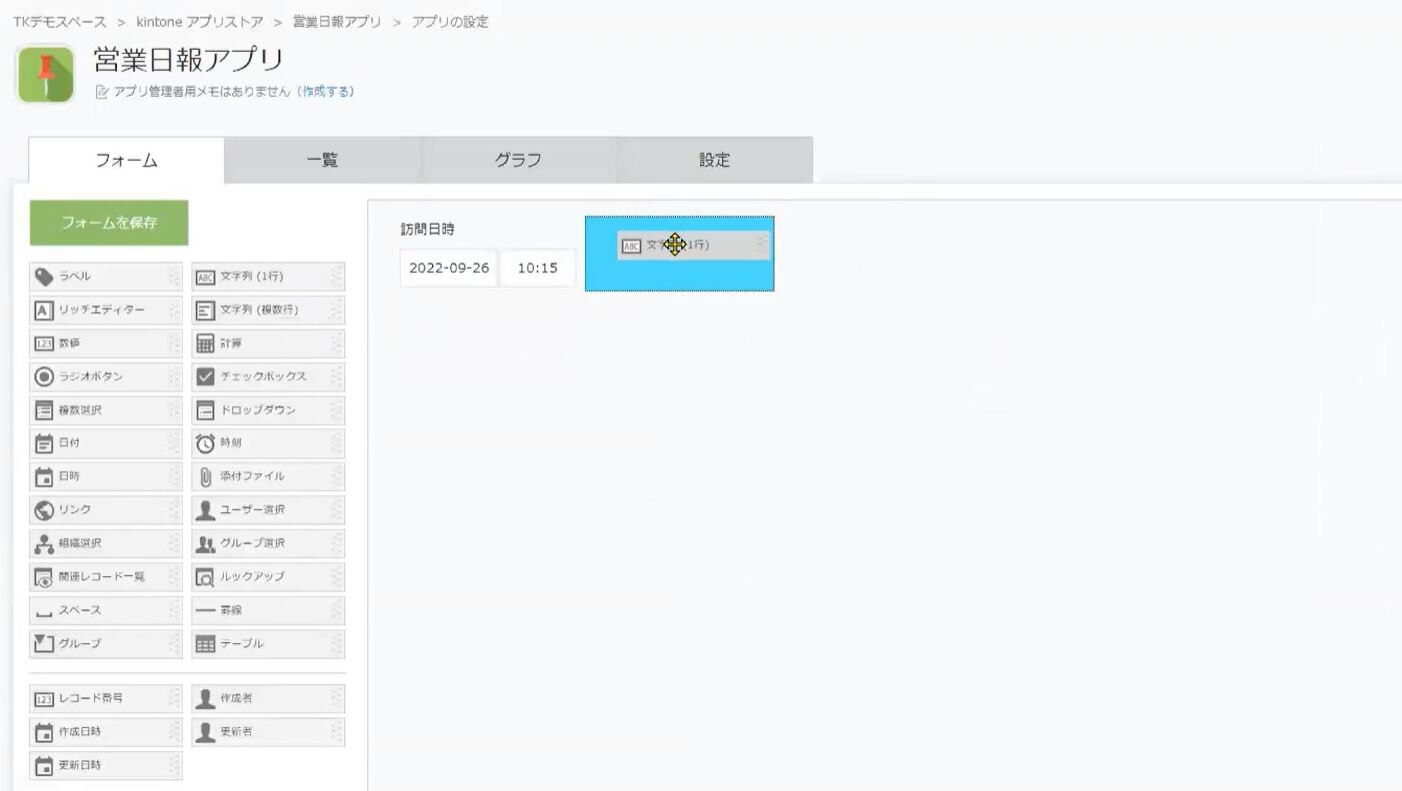Pick the リンク globe icon field
The height and width of the screenshot is (791, 1402).
tap(44, 510)
